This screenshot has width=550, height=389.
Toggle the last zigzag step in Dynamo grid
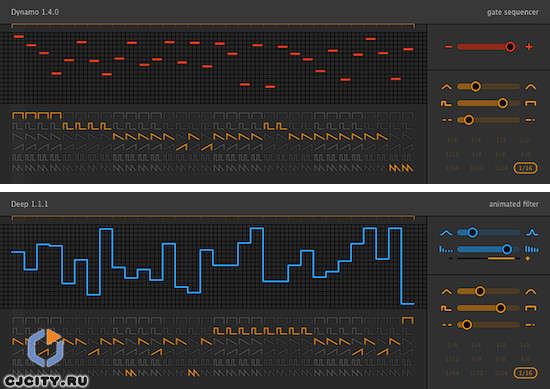point(407,168)
